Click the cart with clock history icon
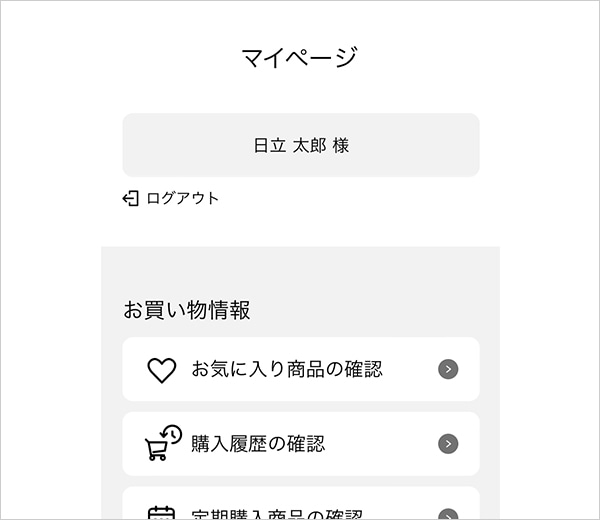Viewport: 600px width, 520px height. coord(163,443)
